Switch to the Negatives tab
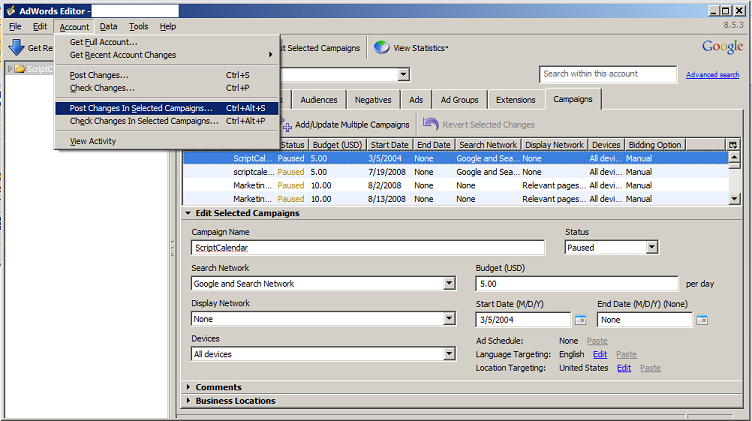The width and height of the screenshot is (752, 421). [373, 100]
